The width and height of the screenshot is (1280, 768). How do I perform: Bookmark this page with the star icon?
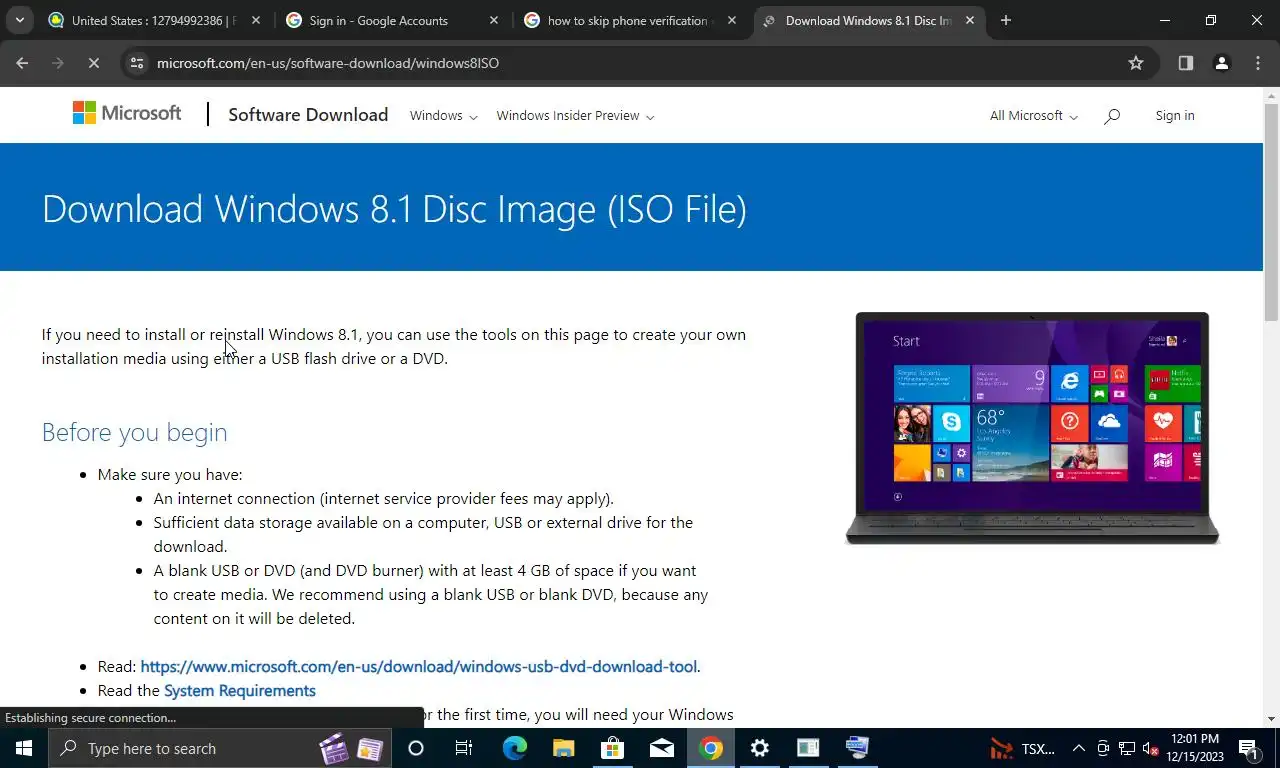tap(1136, 63)
